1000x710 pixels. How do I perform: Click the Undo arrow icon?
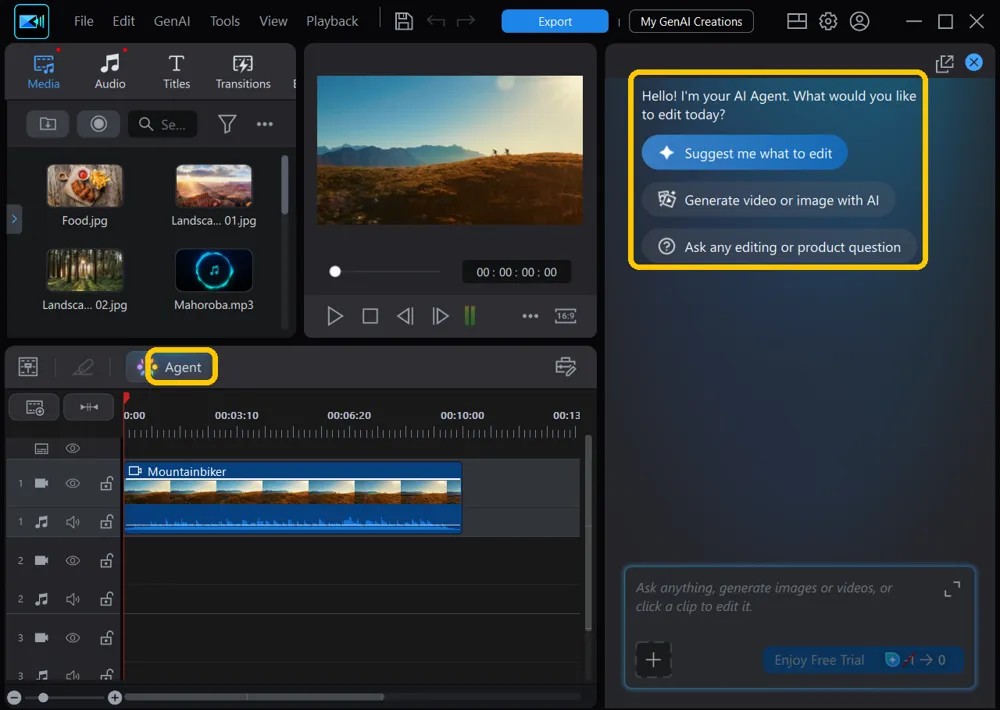tap(436, 21)
